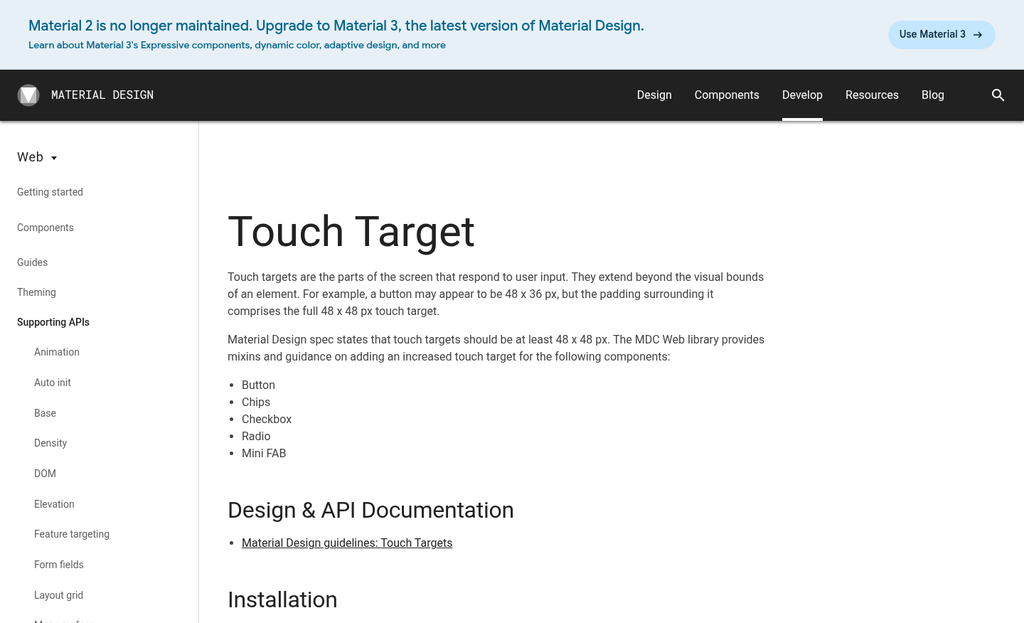Screen dimensions: 1024x623
Task: Open Components in the sidebar
Action: (45, 227)
